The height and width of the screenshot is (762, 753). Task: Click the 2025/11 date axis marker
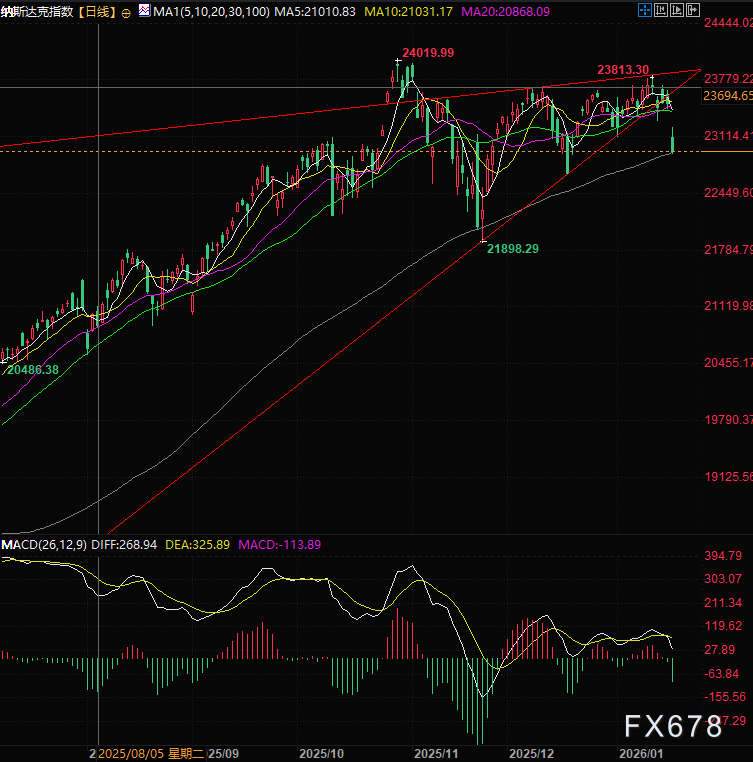(x=435, y=751)
